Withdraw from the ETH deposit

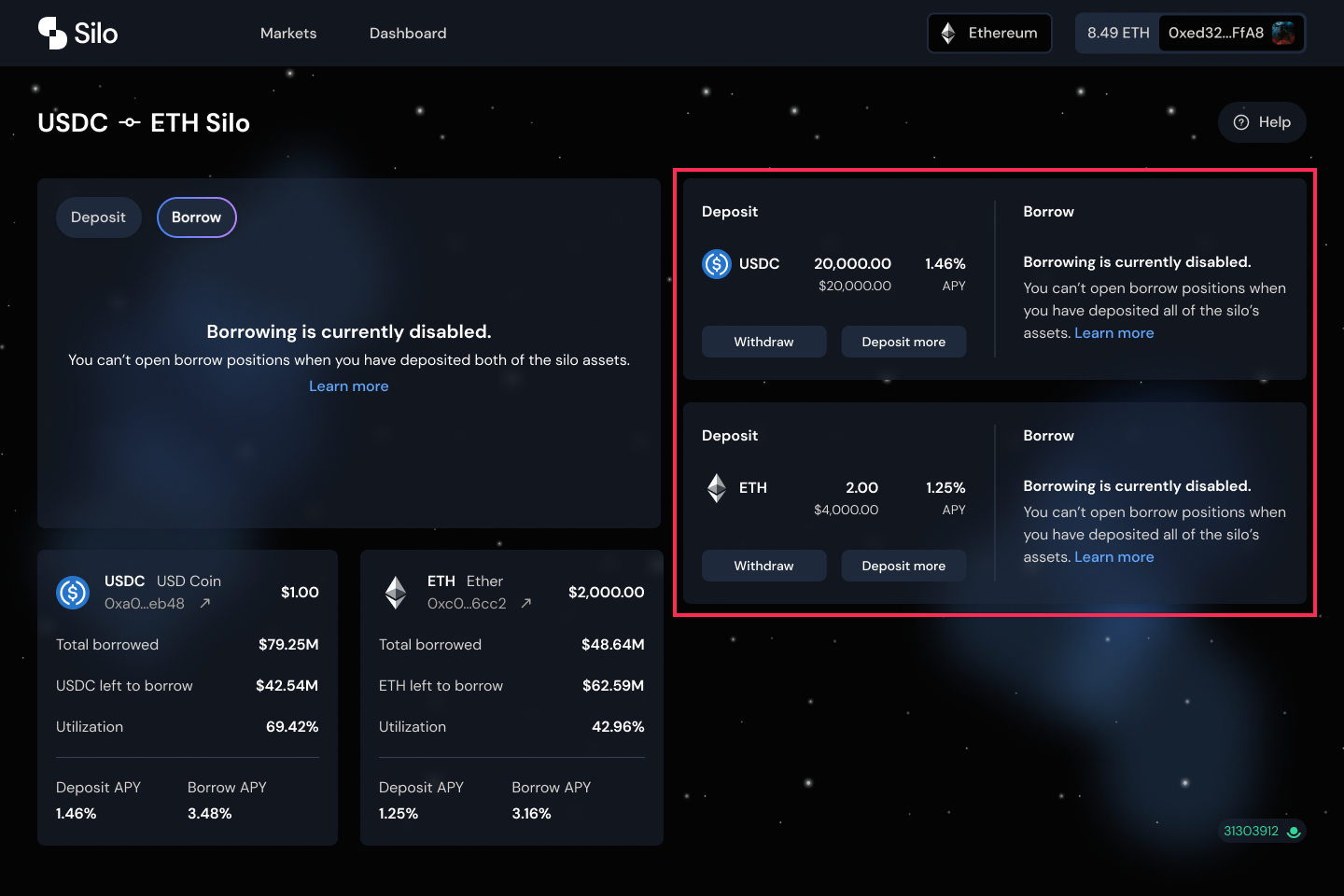click(x=763, y=566)
